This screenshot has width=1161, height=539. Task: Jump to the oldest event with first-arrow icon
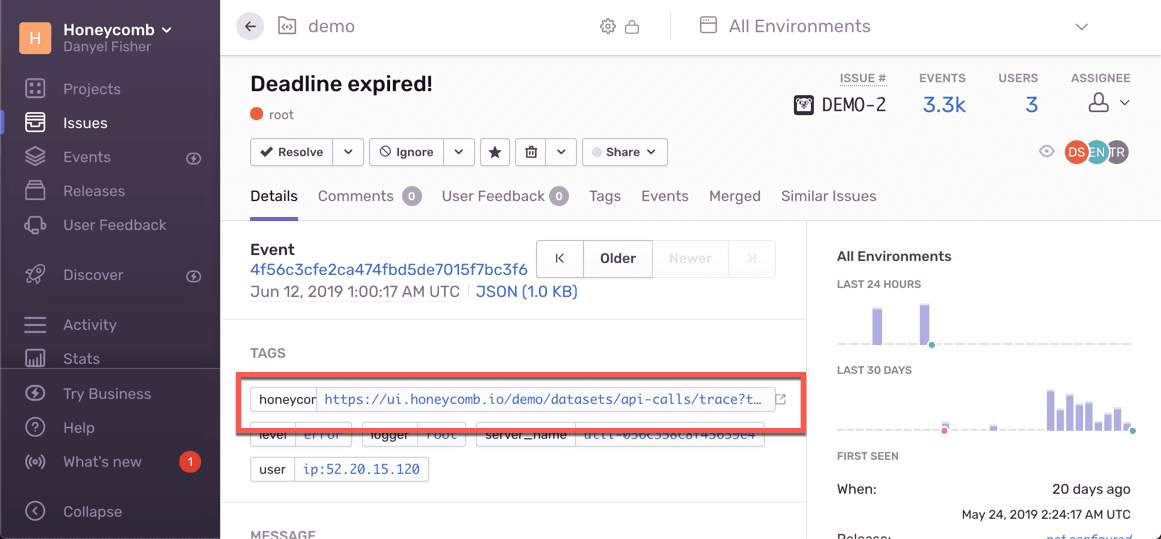click(560, 259)
